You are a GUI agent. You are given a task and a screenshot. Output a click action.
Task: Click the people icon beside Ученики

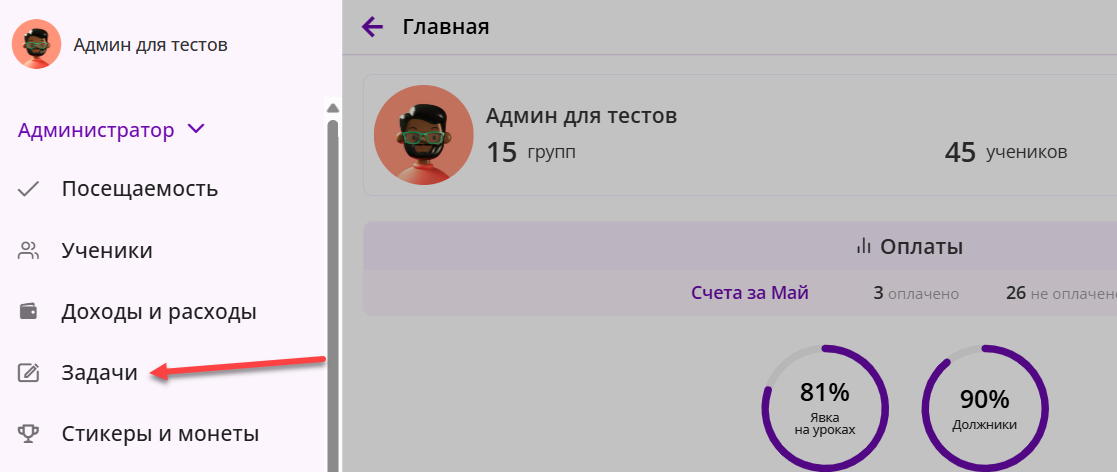[28, 251]
